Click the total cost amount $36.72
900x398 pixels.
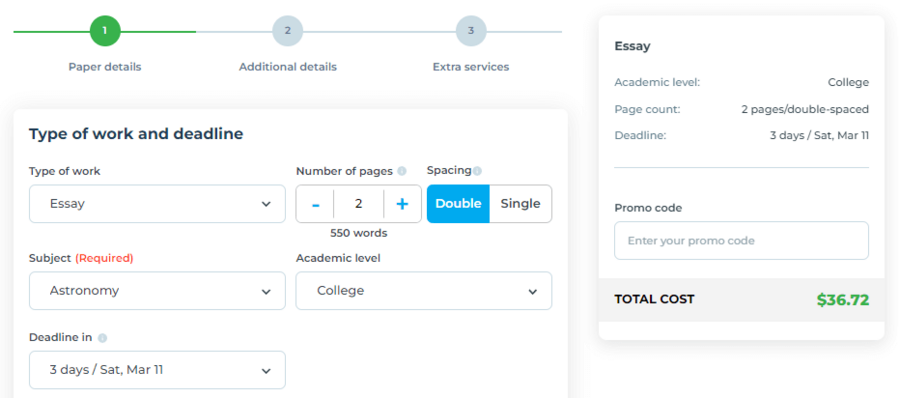(843, 300)
